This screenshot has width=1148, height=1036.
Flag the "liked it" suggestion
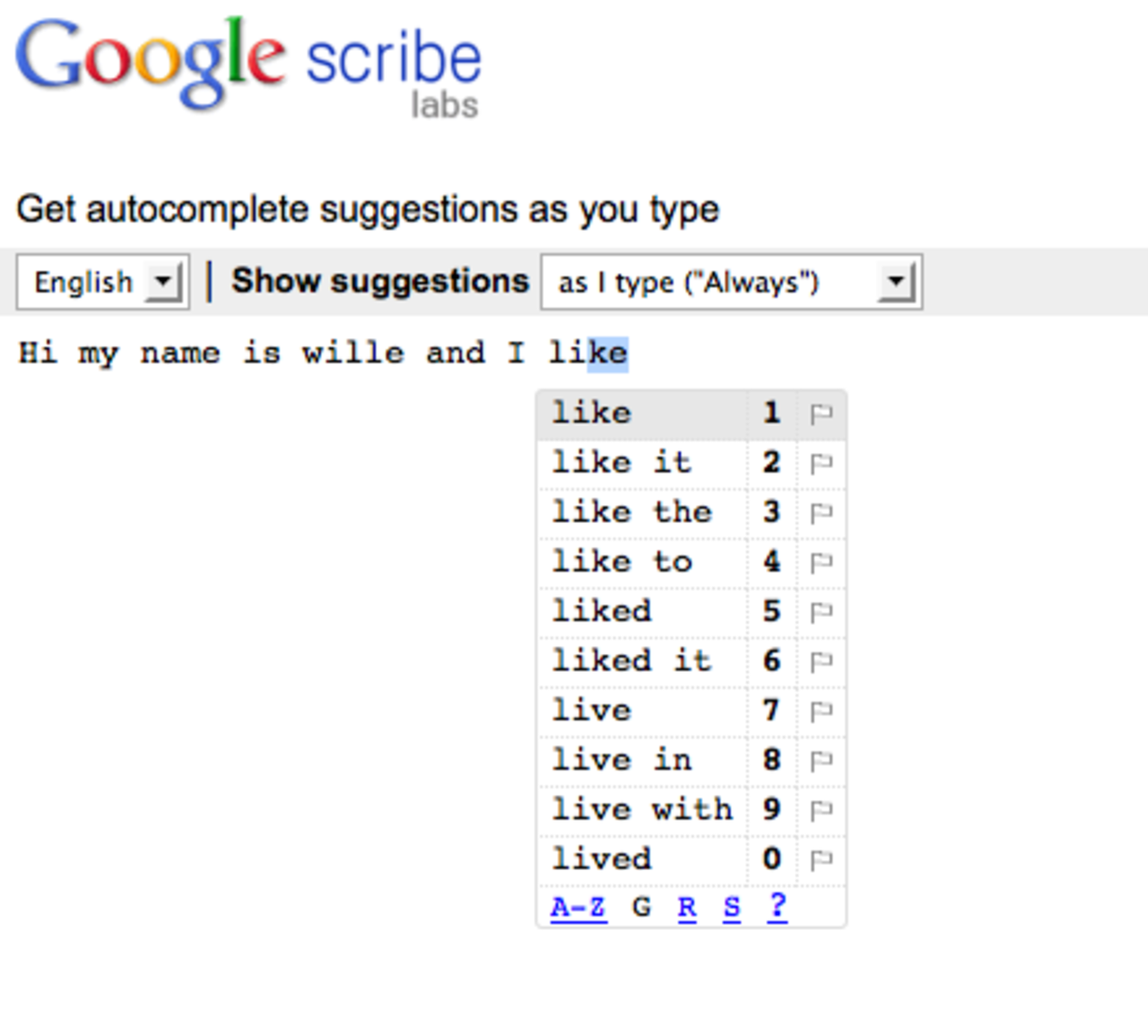tap(821, 660)
